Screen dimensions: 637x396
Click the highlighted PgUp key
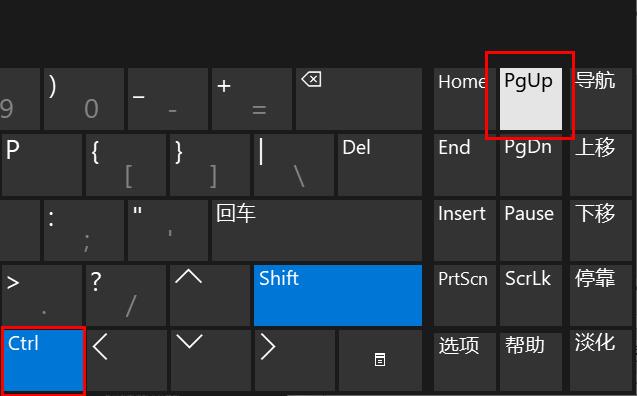click(531, 99)
